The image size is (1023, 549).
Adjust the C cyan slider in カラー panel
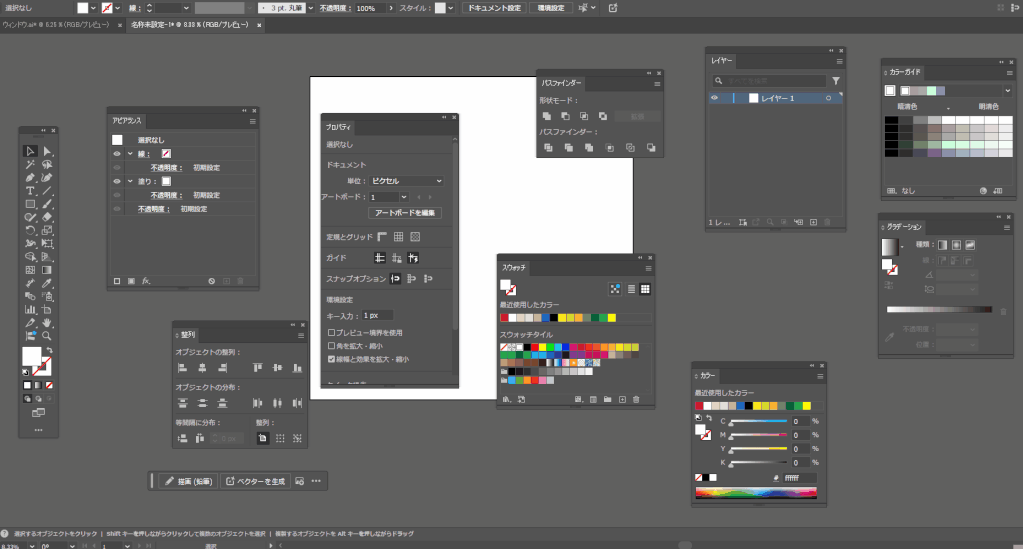[x=758, y=422]
